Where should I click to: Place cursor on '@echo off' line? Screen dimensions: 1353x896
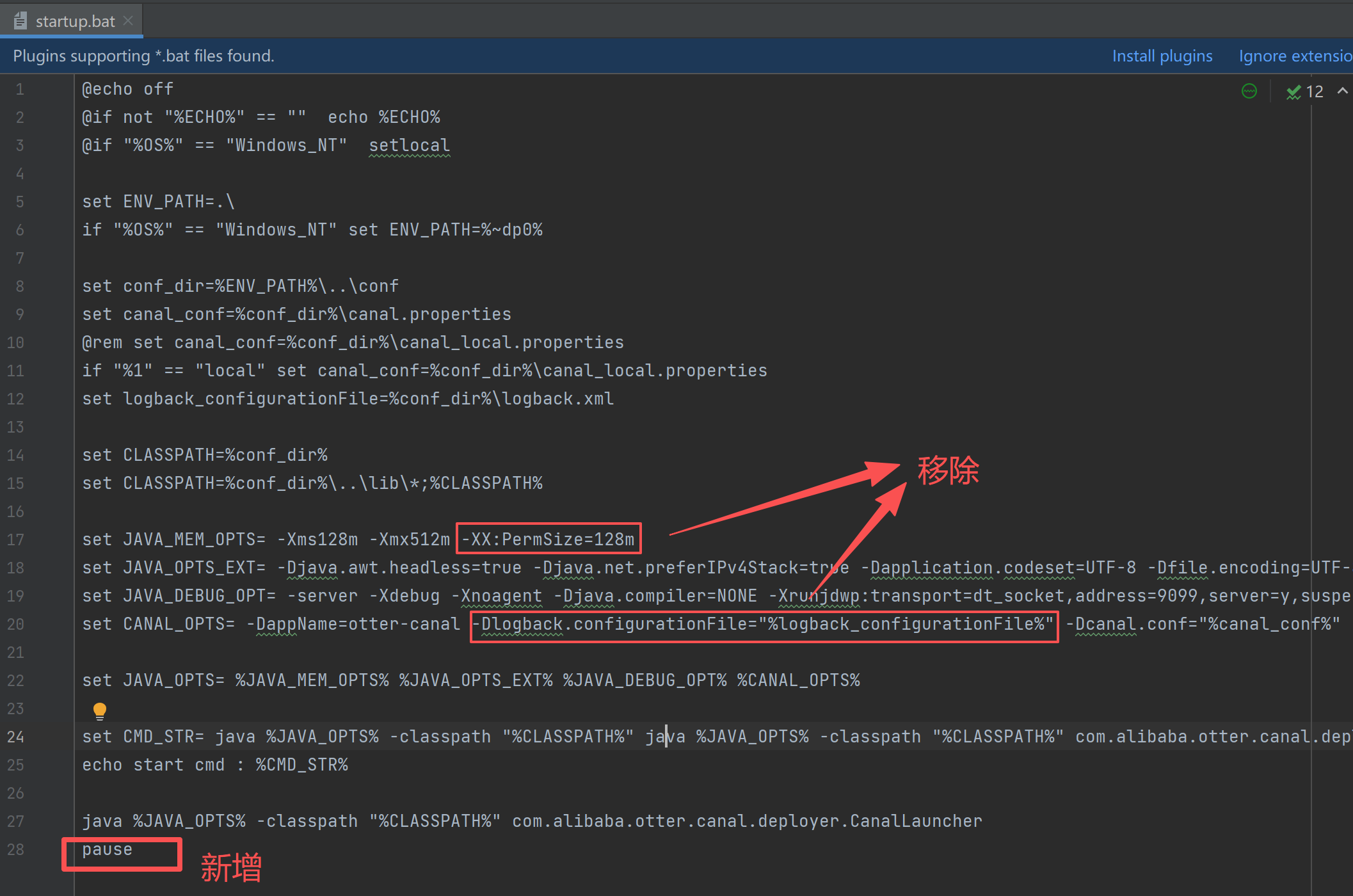pos(127,89)
